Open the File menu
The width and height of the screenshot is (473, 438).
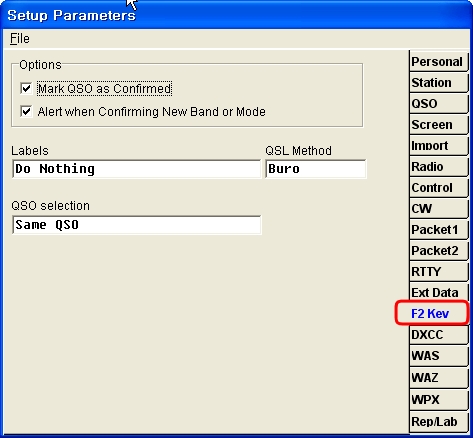coord(20,39)
